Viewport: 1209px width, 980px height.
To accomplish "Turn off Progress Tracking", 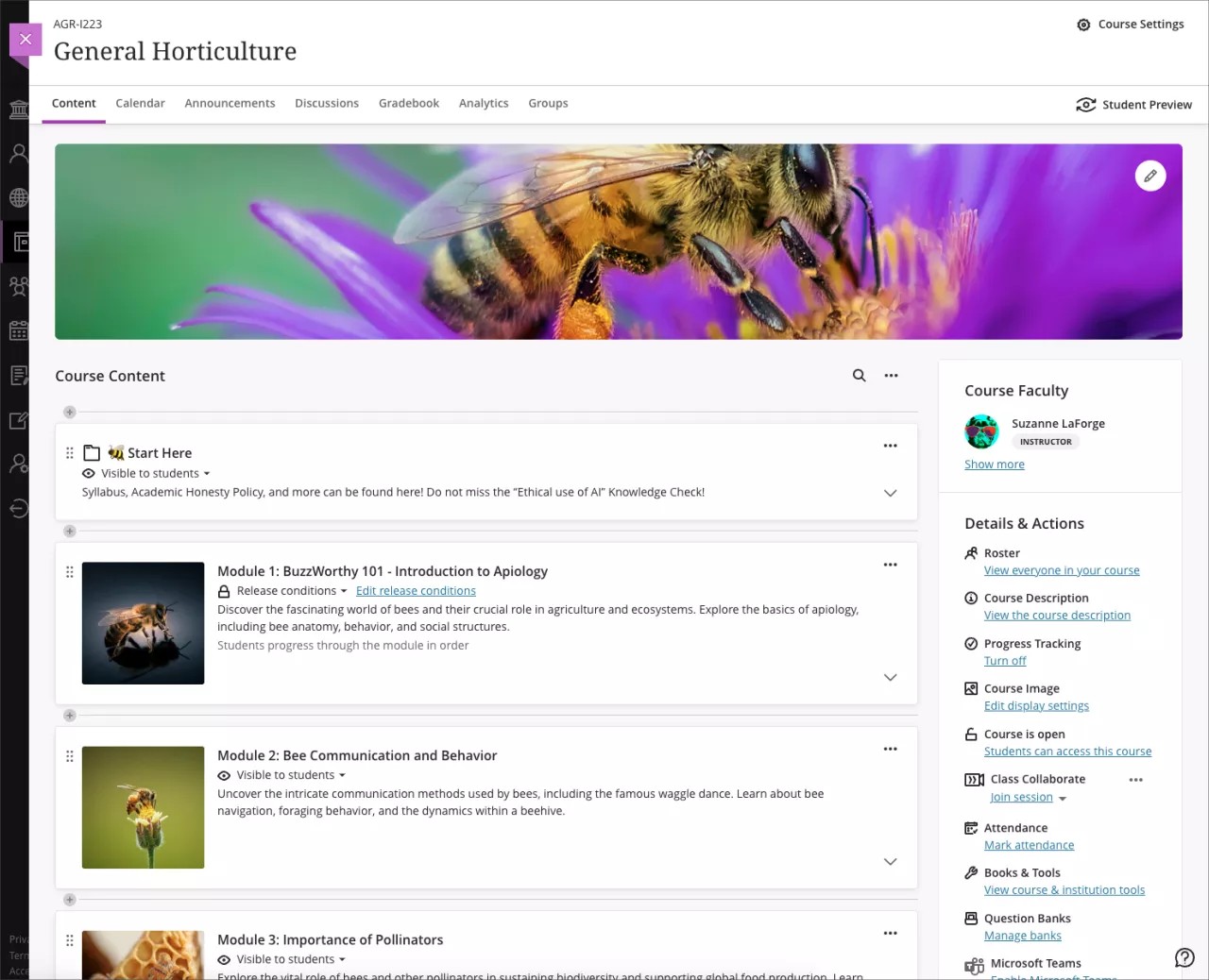I will tap(1004, 660).
